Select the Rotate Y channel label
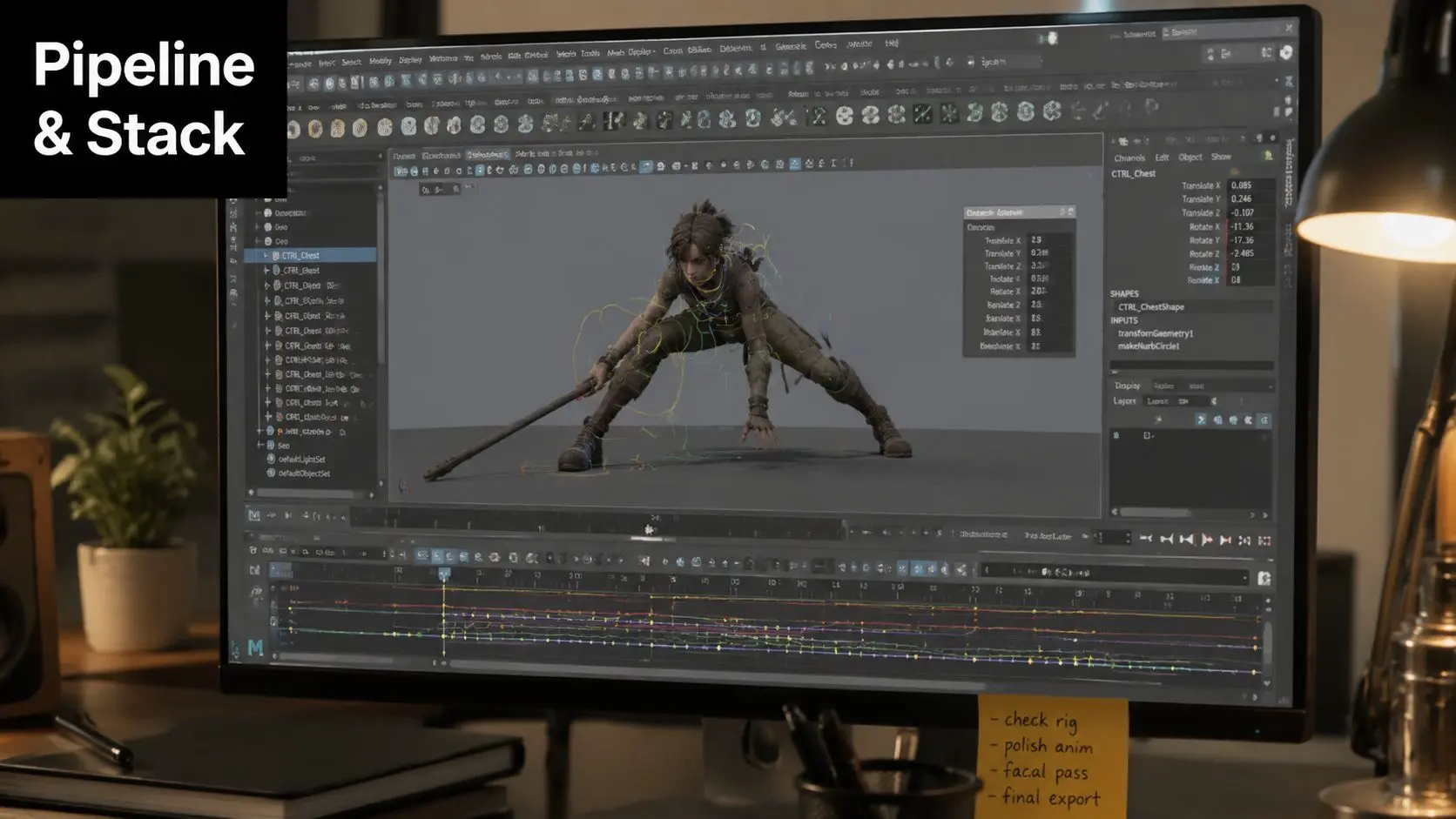 click(1204, 240)
